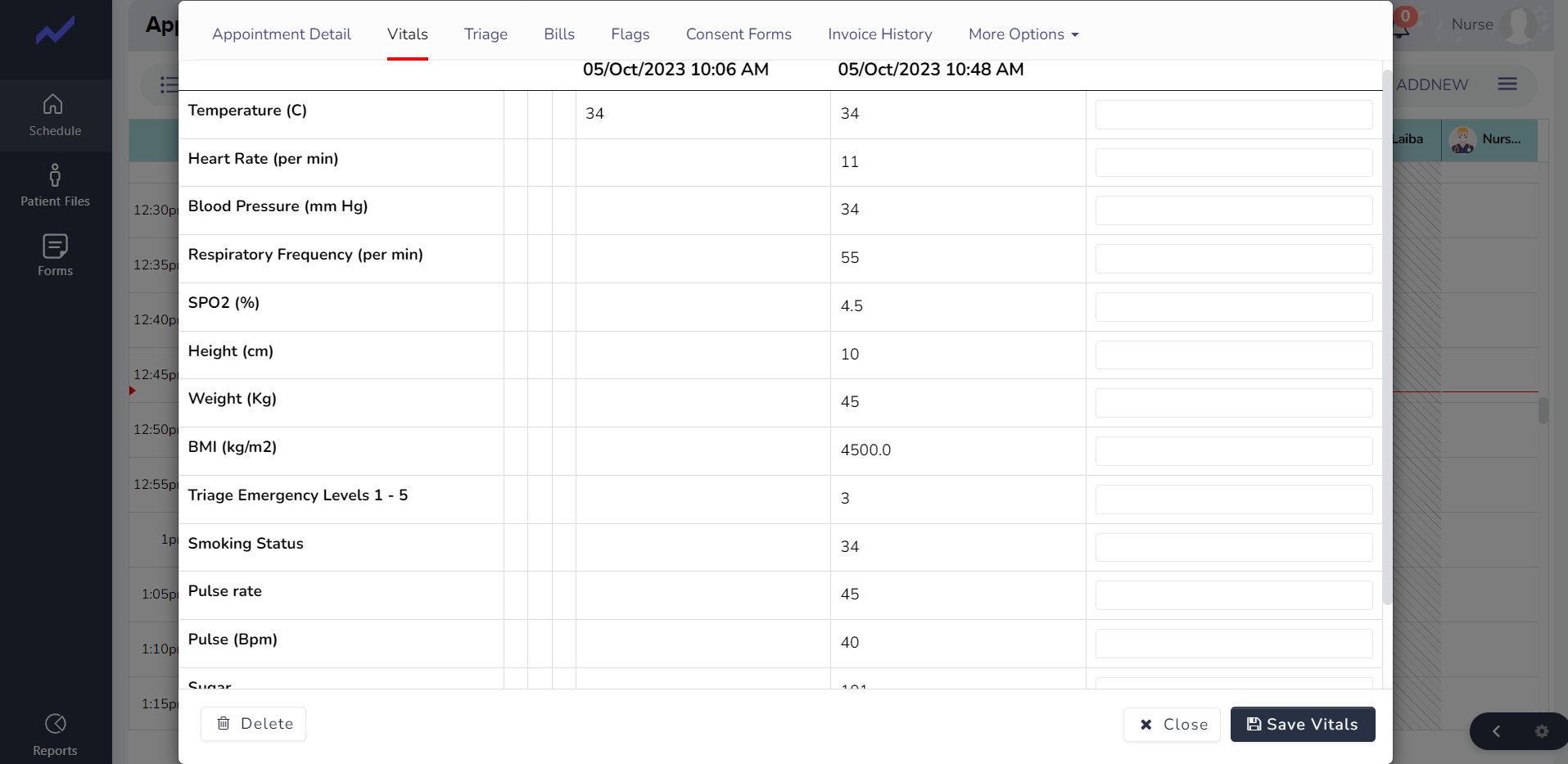
Task: Click the collapse arrow in bottom-right widget
Action: coord(1496,731)
